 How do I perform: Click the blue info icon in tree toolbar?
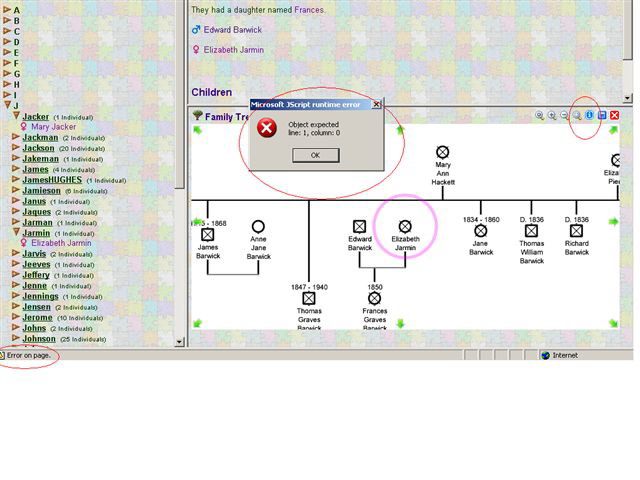click(590, 116)
